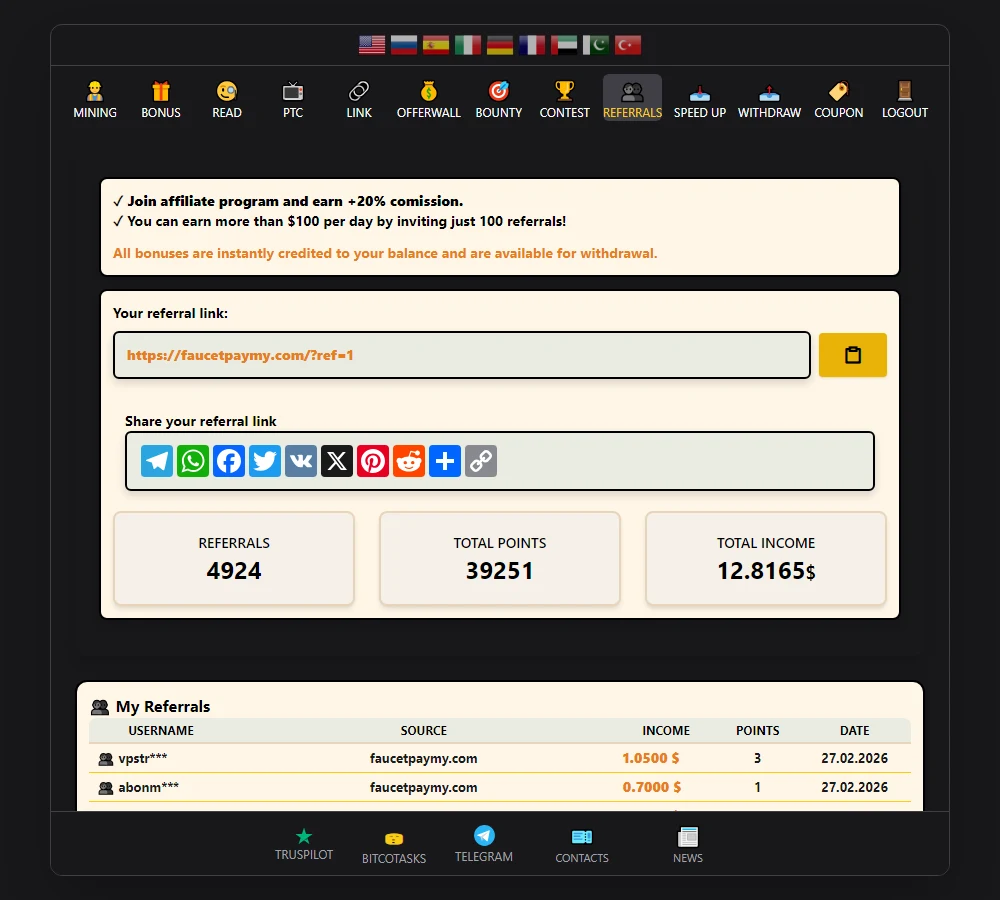Open the Telegram footer link
Screen dimensions: 1000x900
click(484, 845)
